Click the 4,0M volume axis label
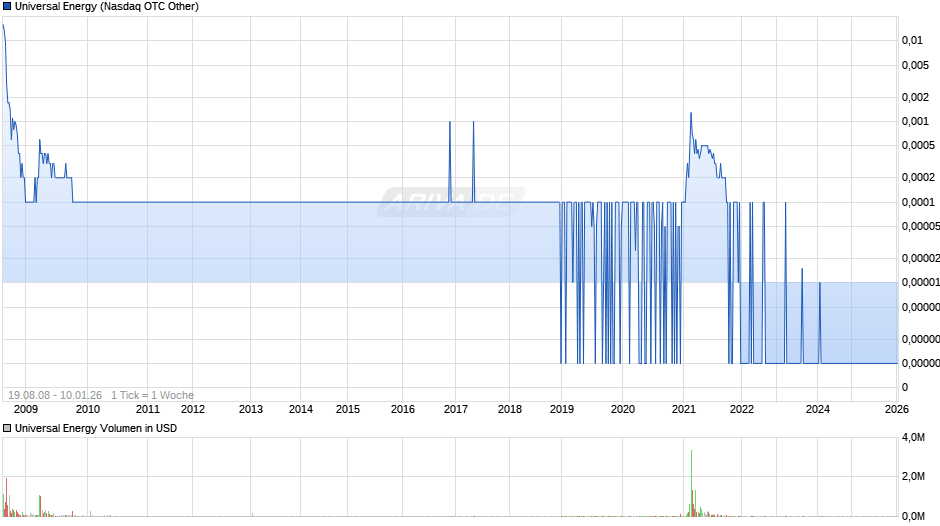The width and height of the screenshot is (940, 526). (914, 437)
